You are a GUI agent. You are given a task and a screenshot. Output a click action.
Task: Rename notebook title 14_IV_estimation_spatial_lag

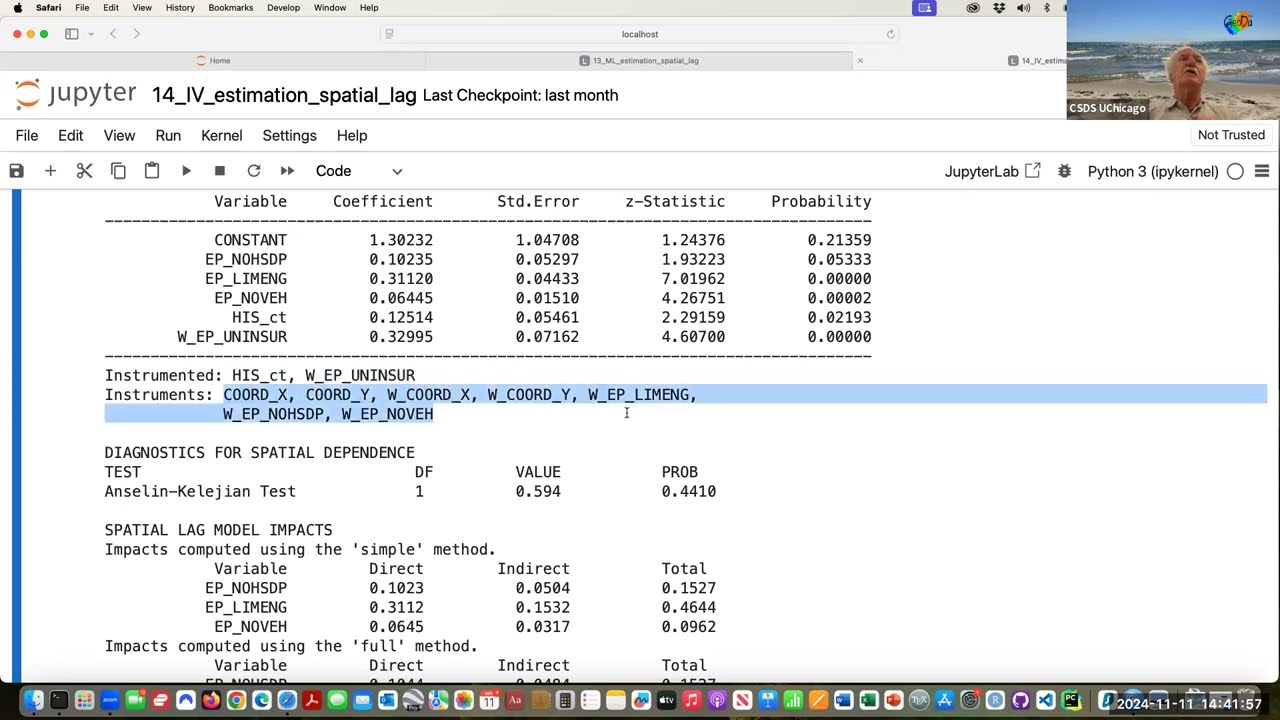coord(284,95)
